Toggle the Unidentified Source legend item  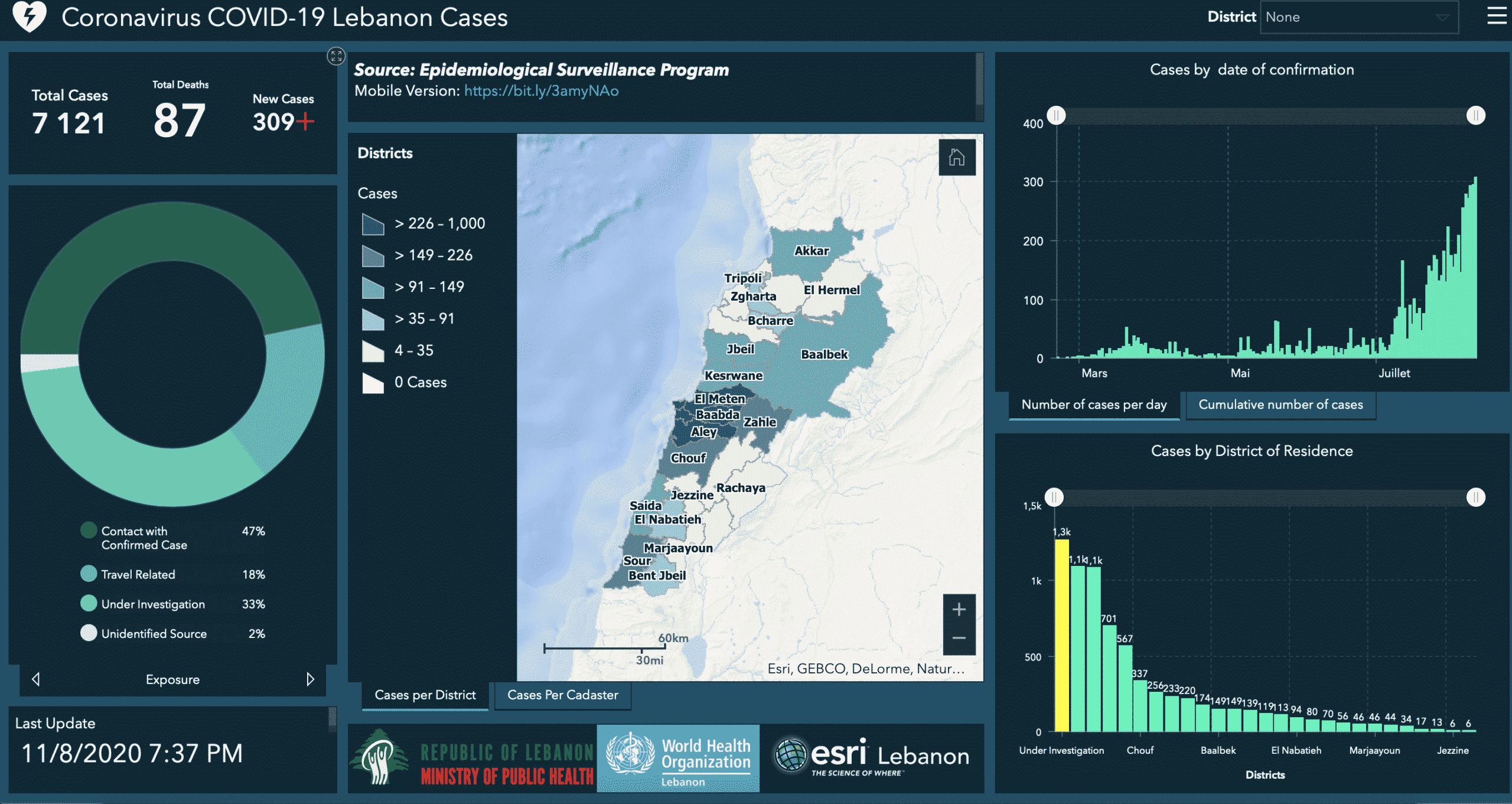154,633
